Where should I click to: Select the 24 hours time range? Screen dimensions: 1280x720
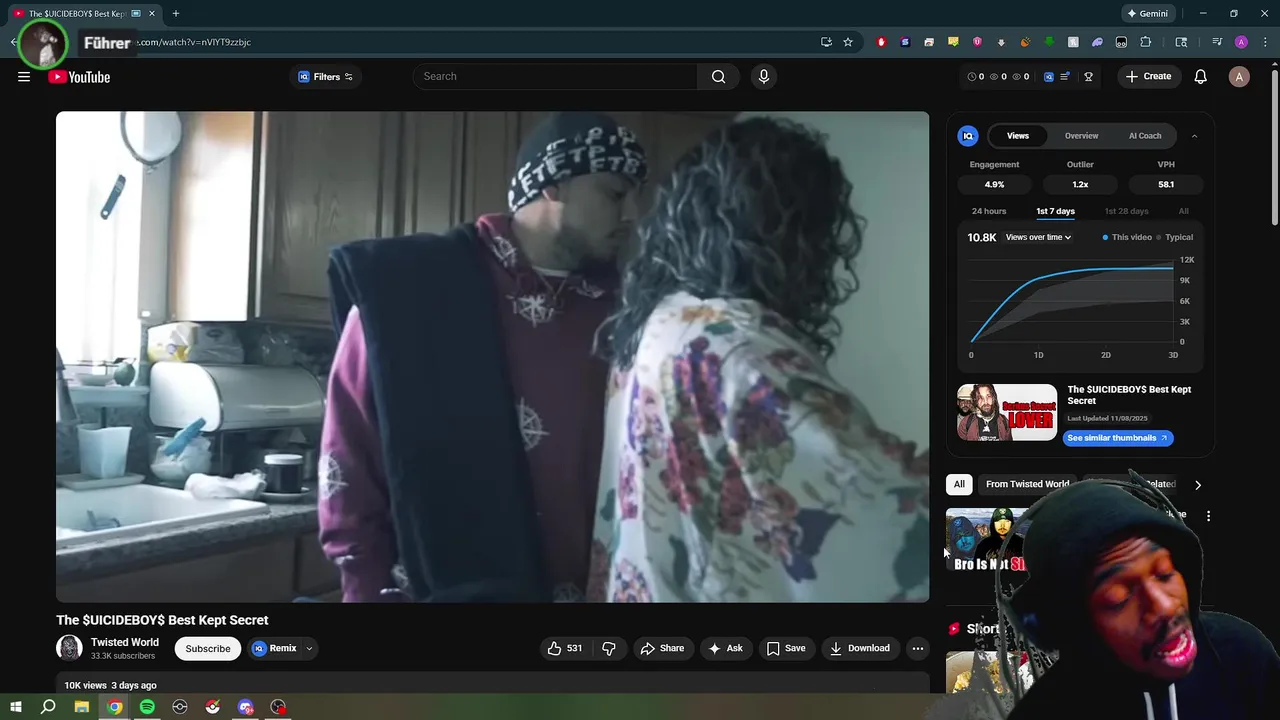[x=989, y=211]
